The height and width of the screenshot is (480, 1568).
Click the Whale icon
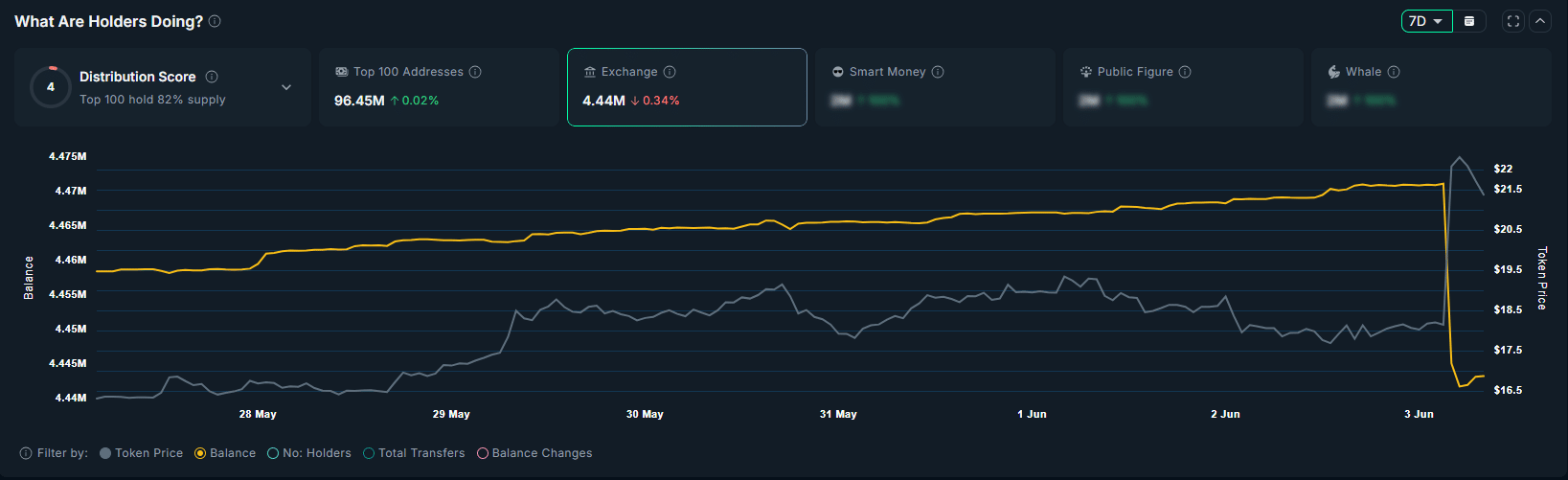point(1333,72)
